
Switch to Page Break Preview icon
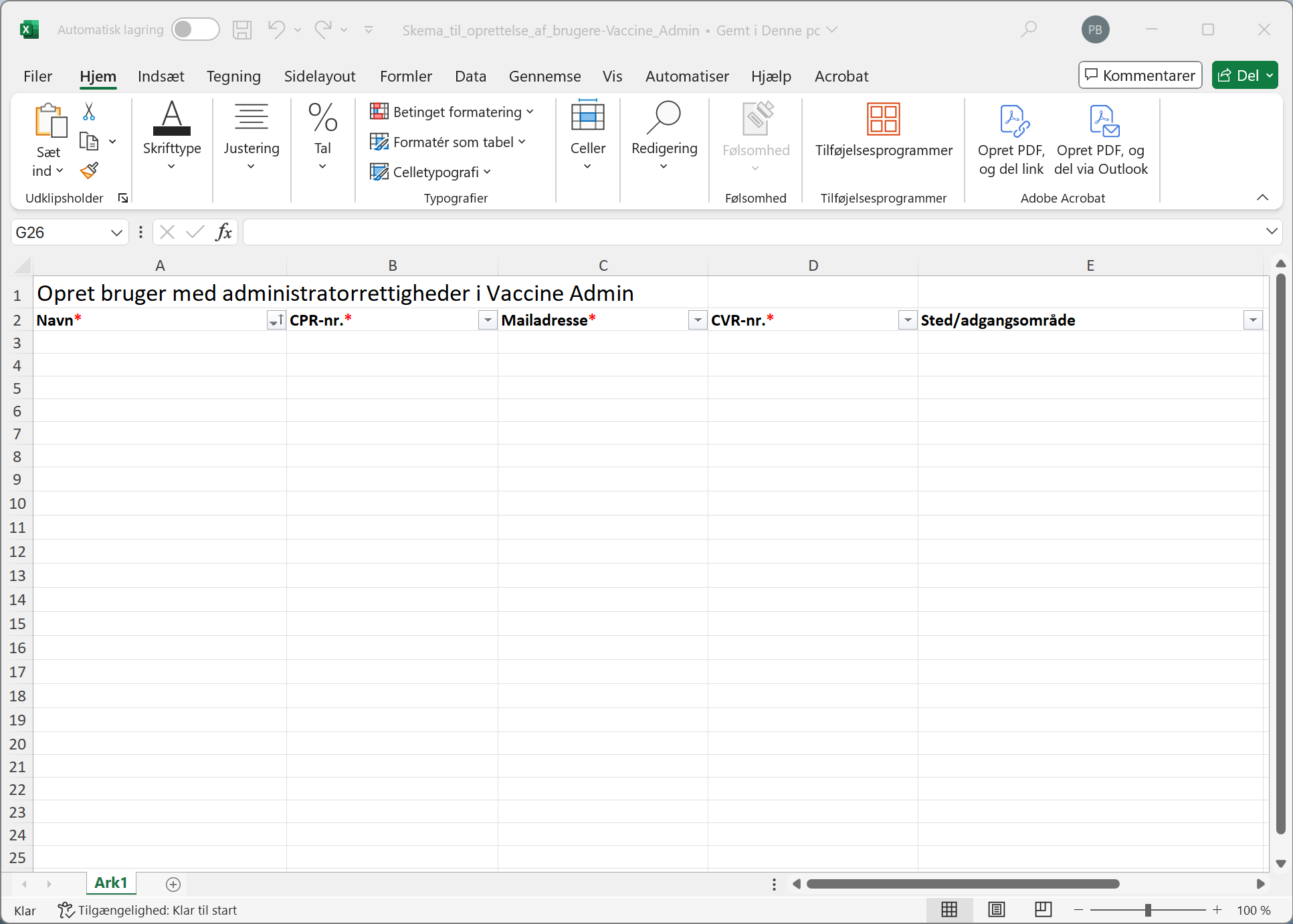[x=1043, y=910]
